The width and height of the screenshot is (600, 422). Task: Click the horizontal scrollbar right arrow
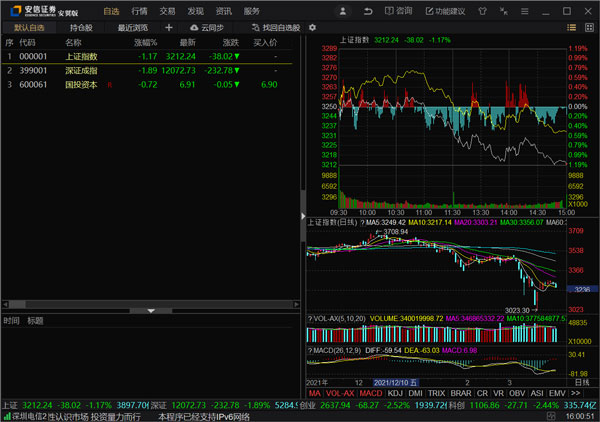[297, 305]
